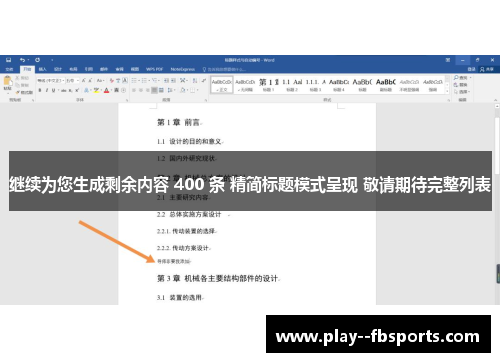Switch to the View ribbon tab

135,69
